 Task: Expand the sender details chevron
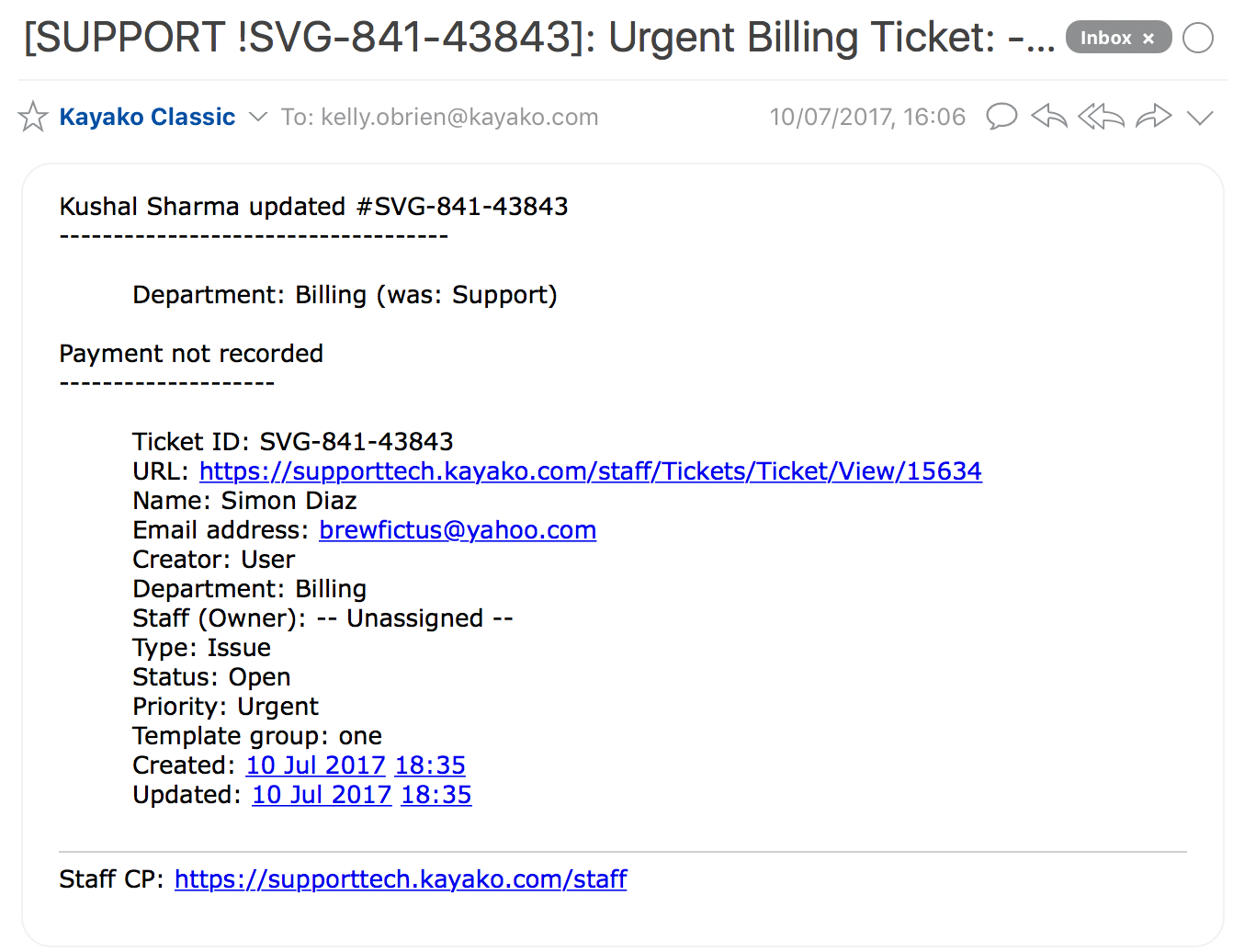tap(258, 117)
